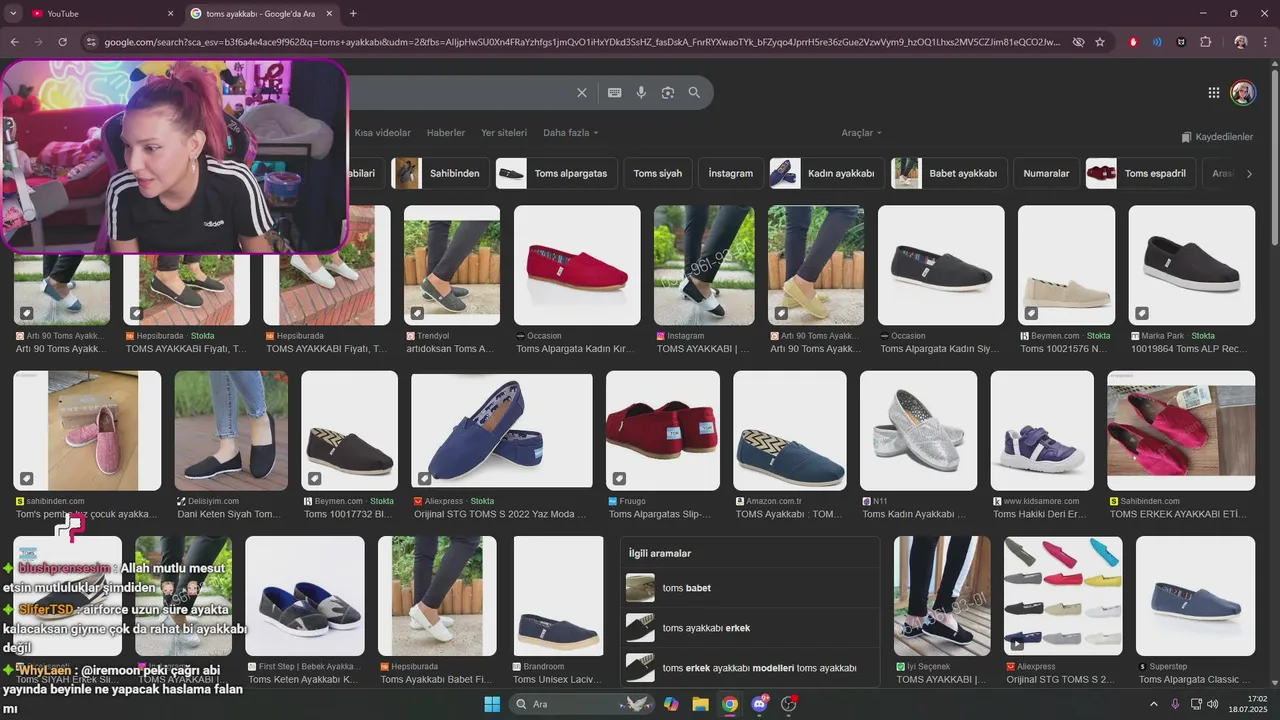This screenshot has width=1280, height=720.
Task: Apply the Toms espadril filter chip
Action: click(1141, 173)
